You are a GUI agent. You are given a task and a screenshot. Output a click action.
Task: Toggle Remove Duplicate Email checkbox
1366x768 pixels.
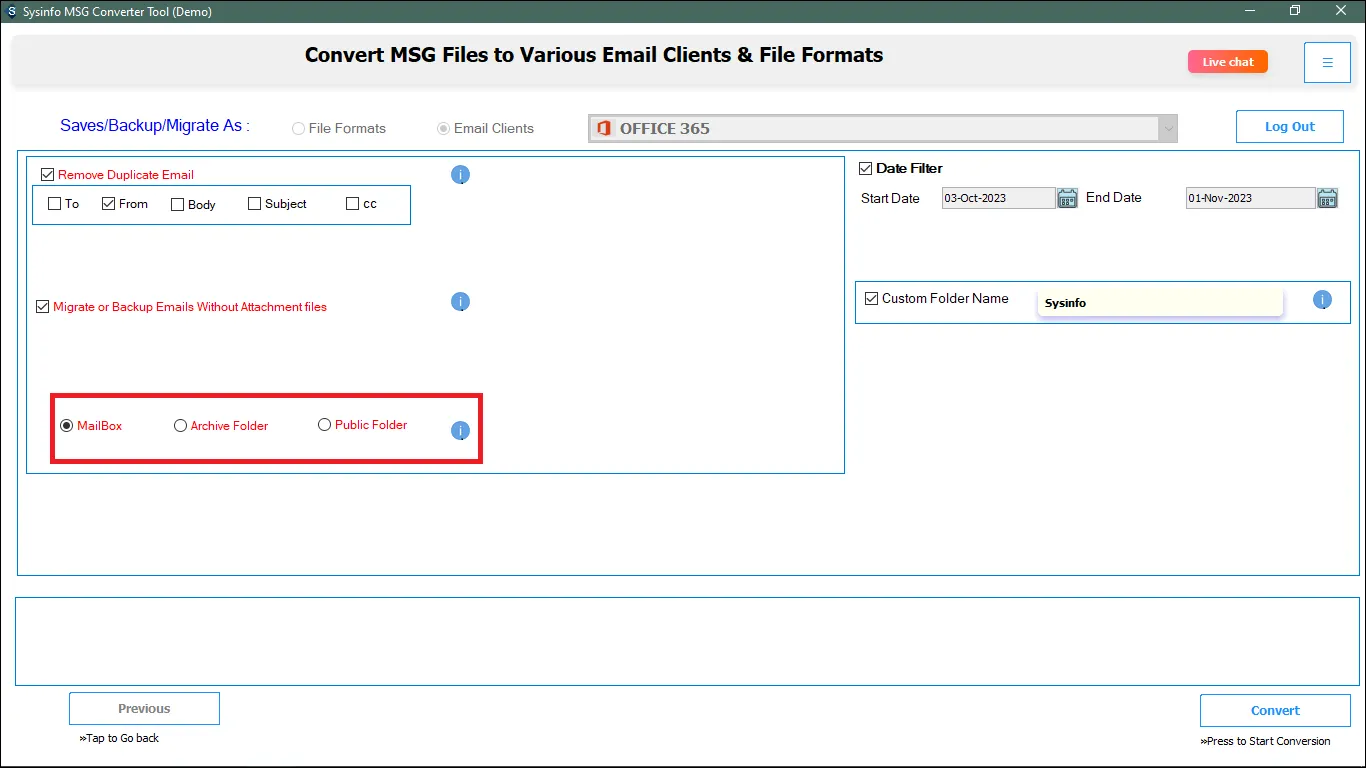click(x=48, y=175)
